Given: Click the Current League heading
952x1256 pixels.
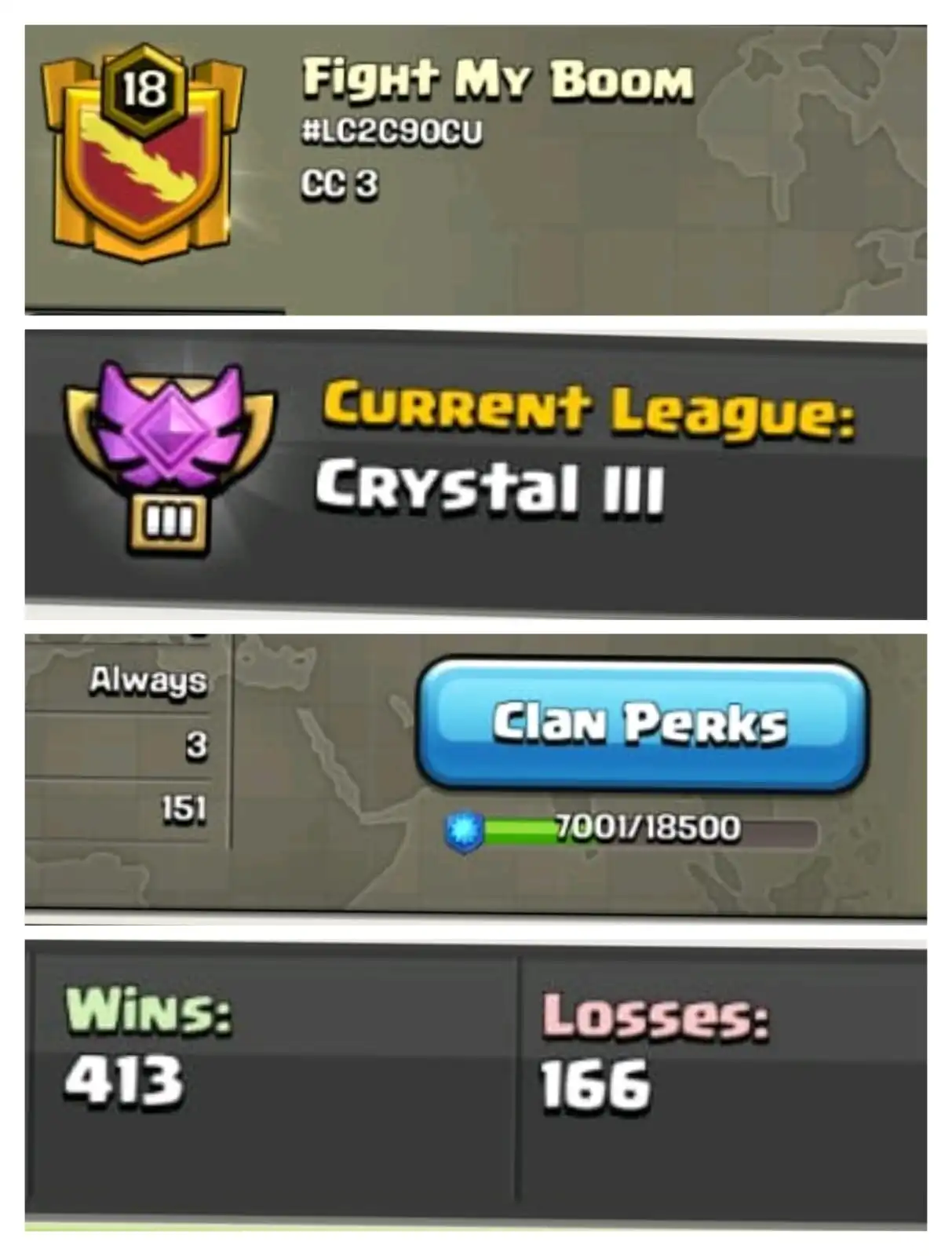Looking at the screenshot, I should coord(587,410).
